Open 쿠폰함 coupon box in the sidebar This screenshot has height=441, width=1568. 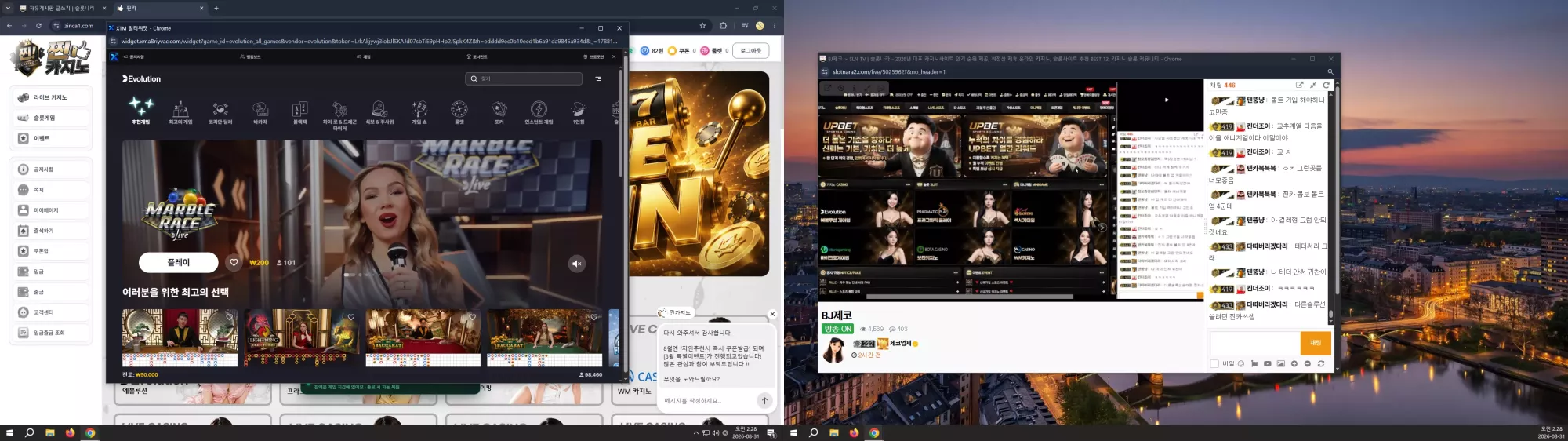point(51,251)
